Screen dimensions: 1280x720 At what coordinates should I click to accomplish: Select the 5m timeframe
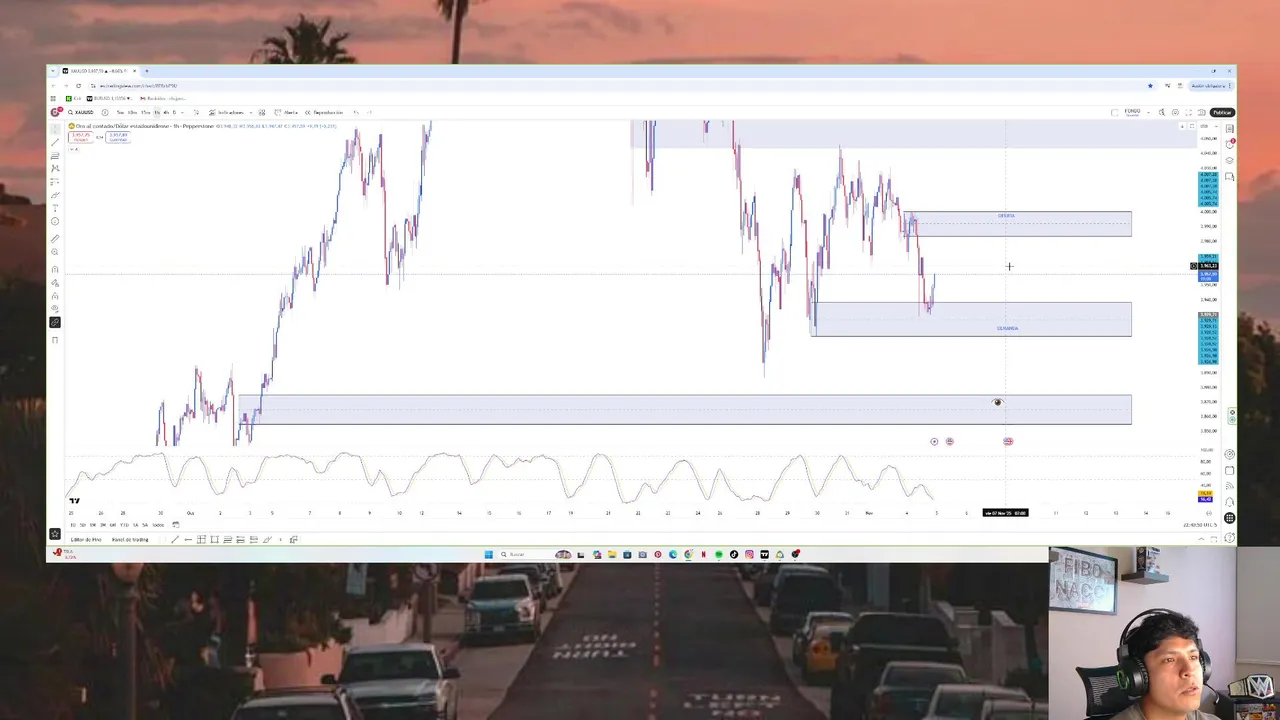point(120,112)
